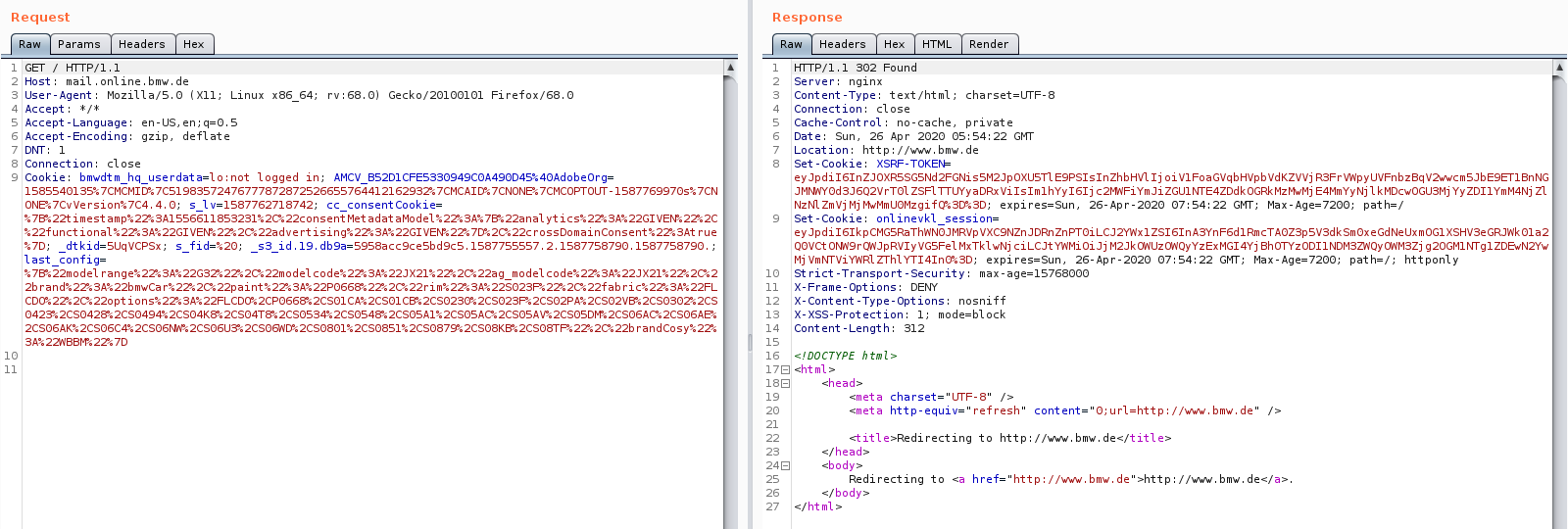The height and width of the screenshot is (529, 1568).
Task: Click the User-Agent header line in request
Action: [299, 95]
